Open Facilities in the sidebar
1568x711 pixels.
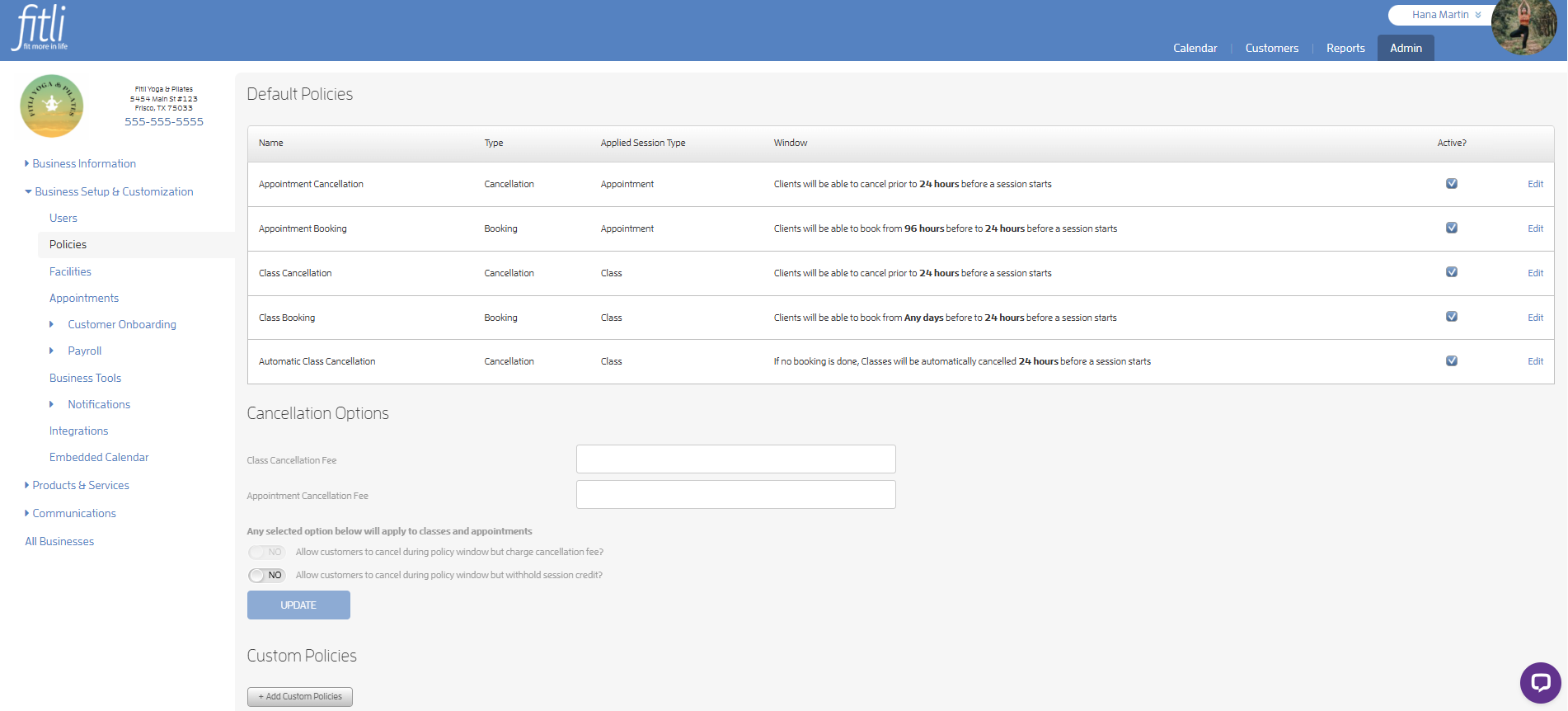tap(70, 271)
